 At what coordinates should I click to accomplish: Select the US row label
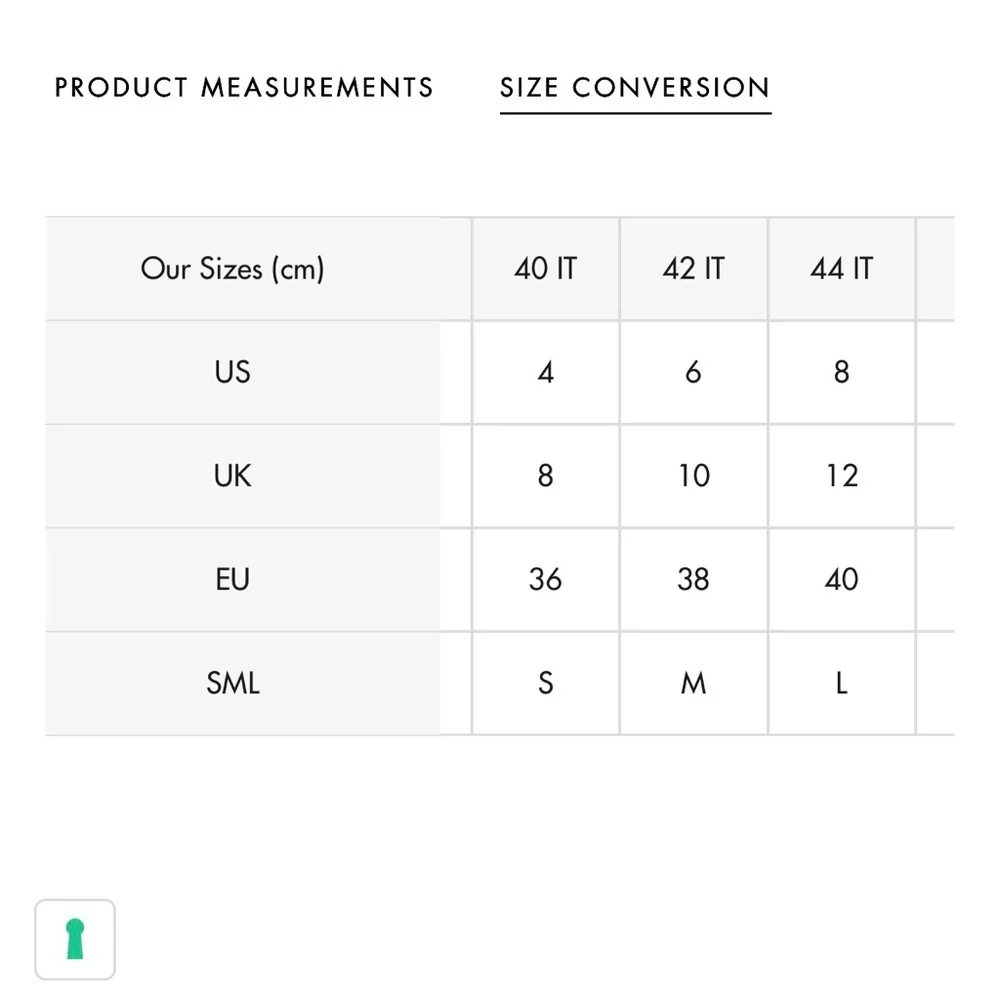[232, 372]
